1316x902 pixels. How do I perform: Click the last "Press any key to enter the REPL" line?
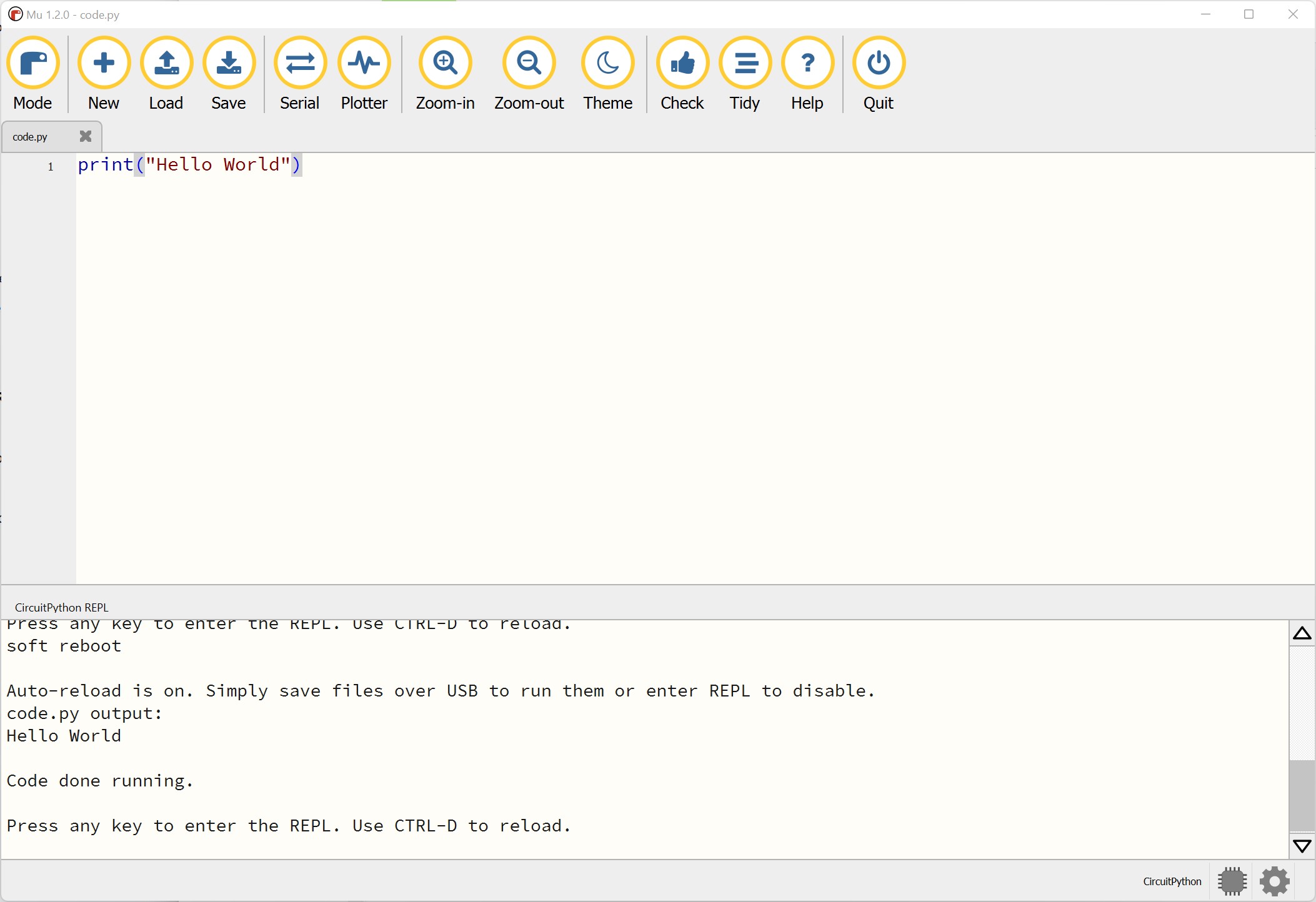(x=289, y=826)
